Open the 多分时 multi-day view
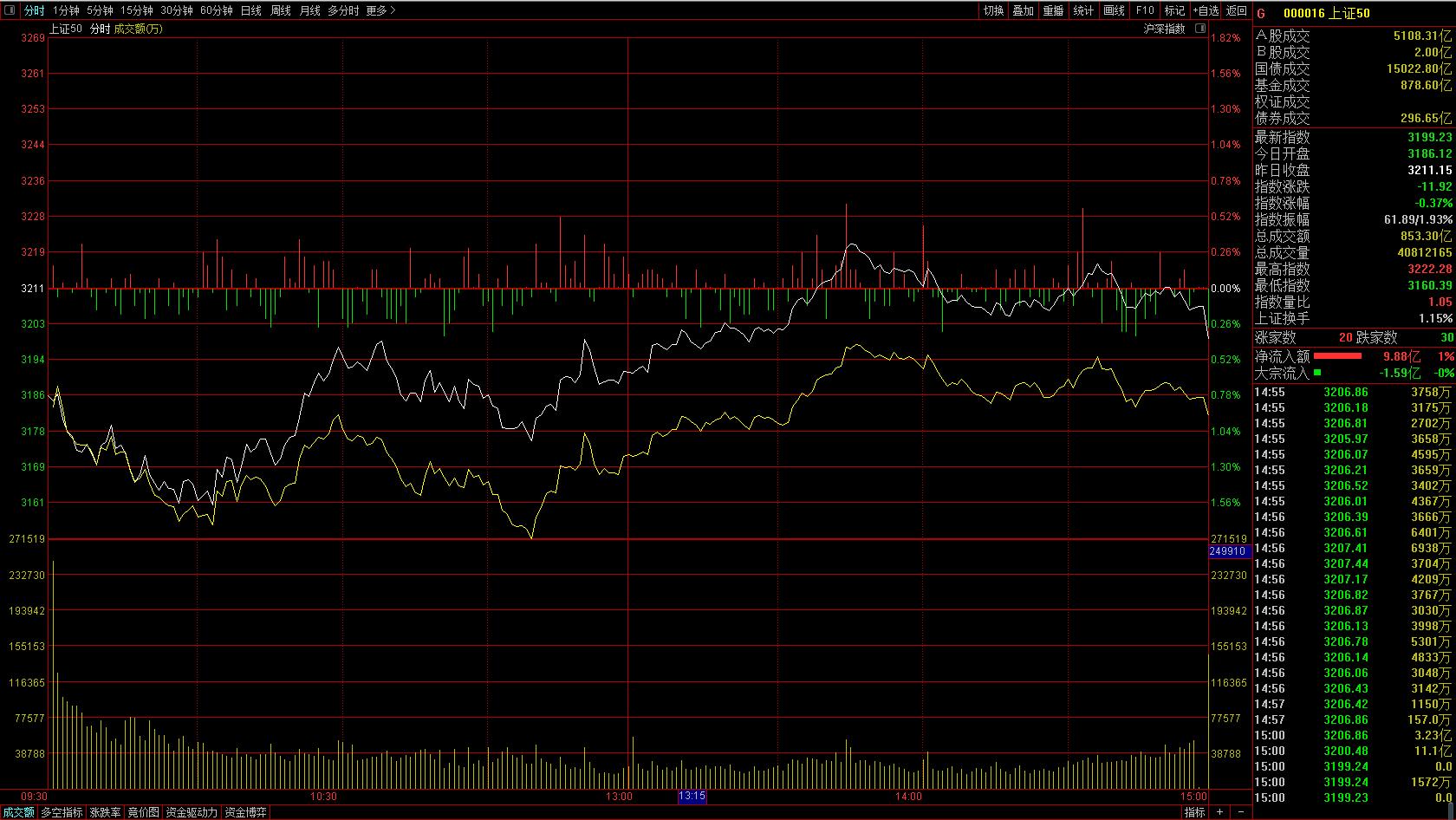This screenshot has height=820, width=1456. tap(343, 10)
